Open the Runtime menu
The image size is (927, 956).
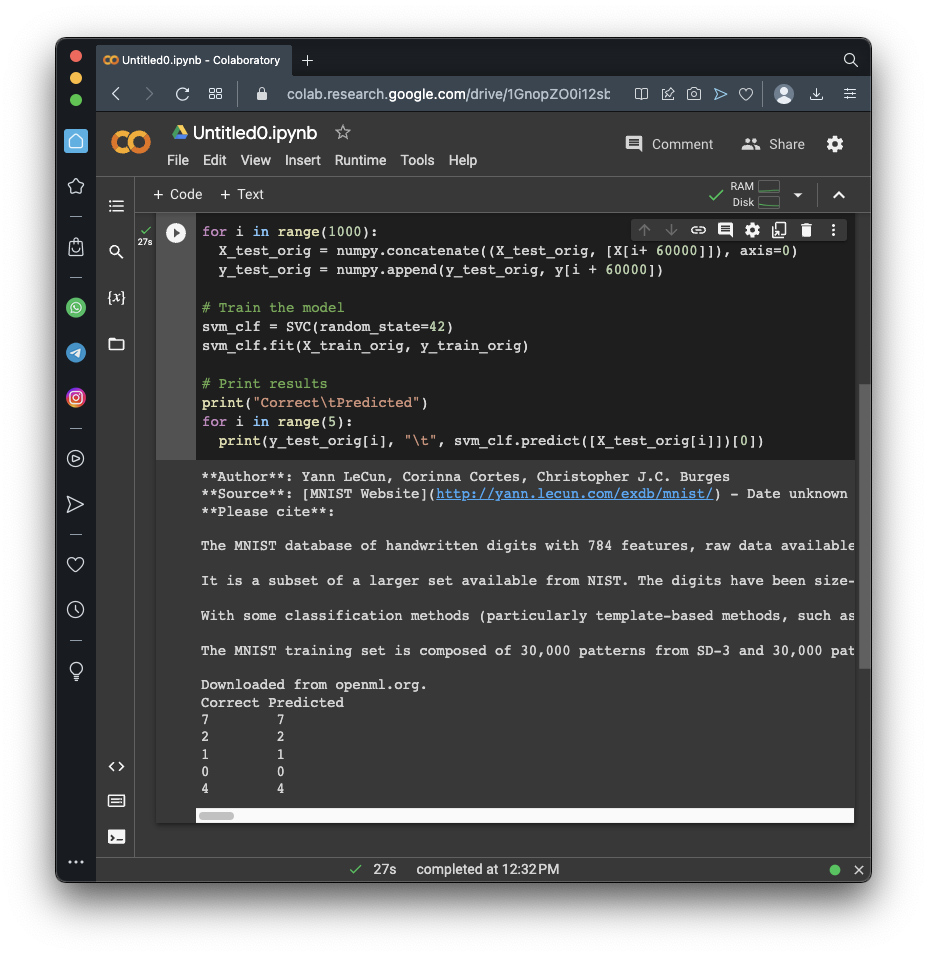point(360,160)
